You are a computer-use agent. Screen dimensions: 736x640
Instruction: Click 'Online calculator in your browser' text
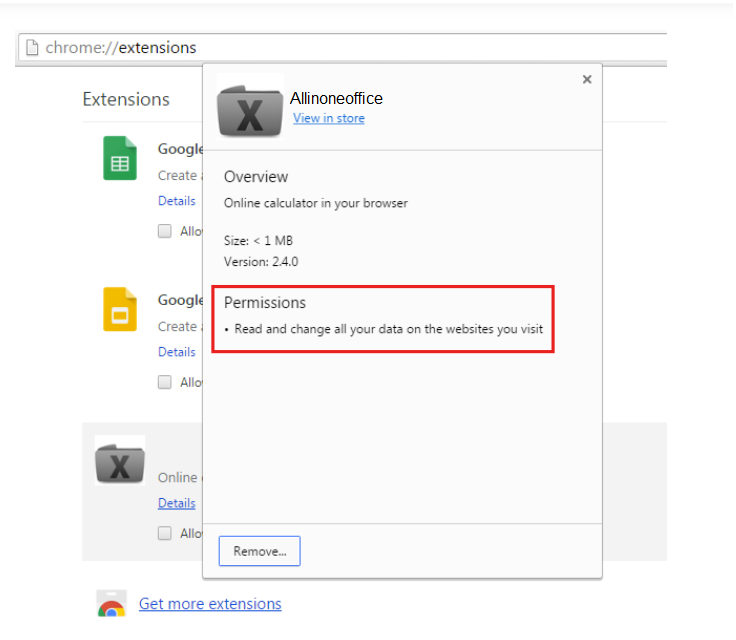316,203
